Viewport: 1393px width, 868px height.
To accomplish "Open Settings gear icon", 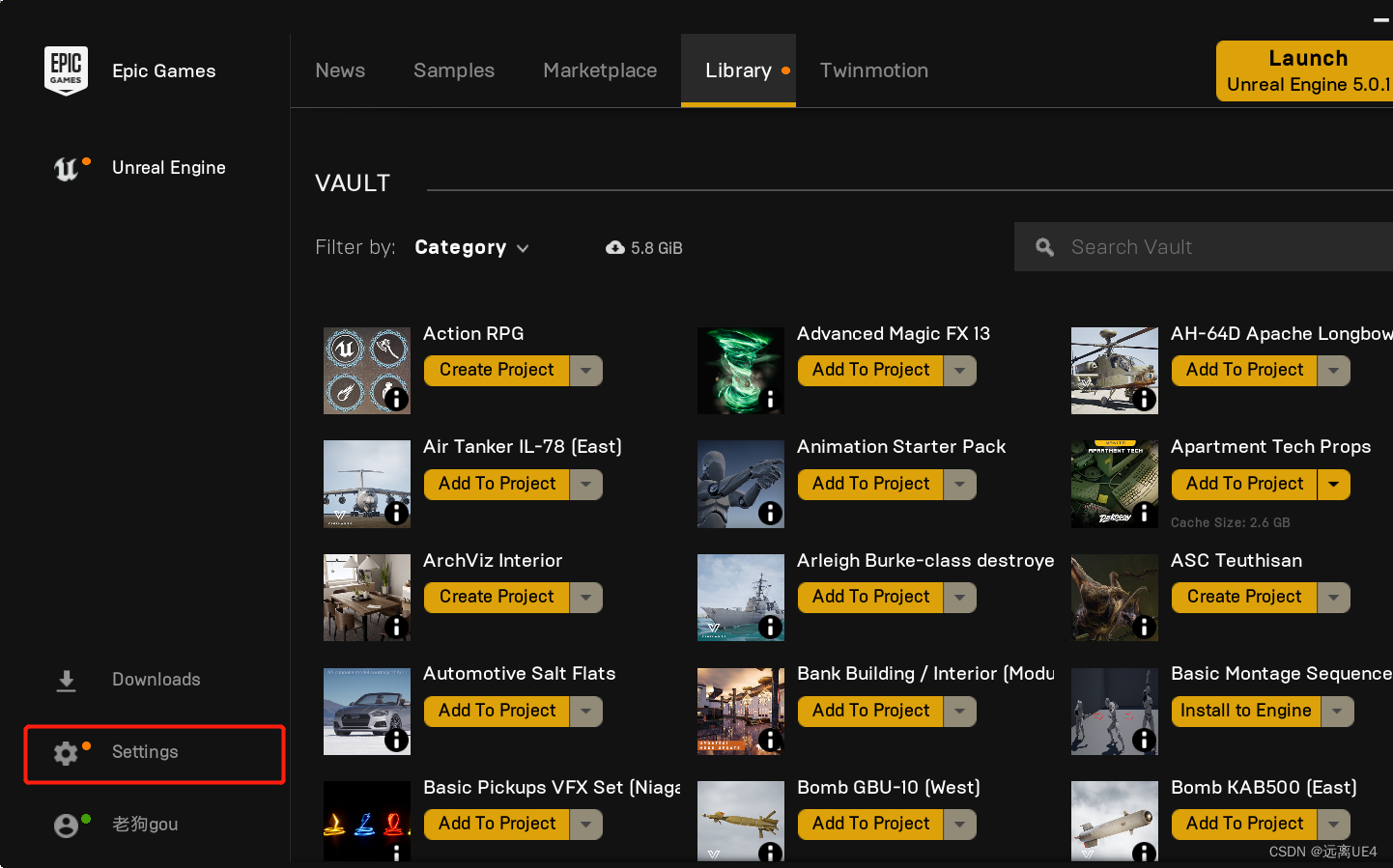I will (x=66, y=753).
